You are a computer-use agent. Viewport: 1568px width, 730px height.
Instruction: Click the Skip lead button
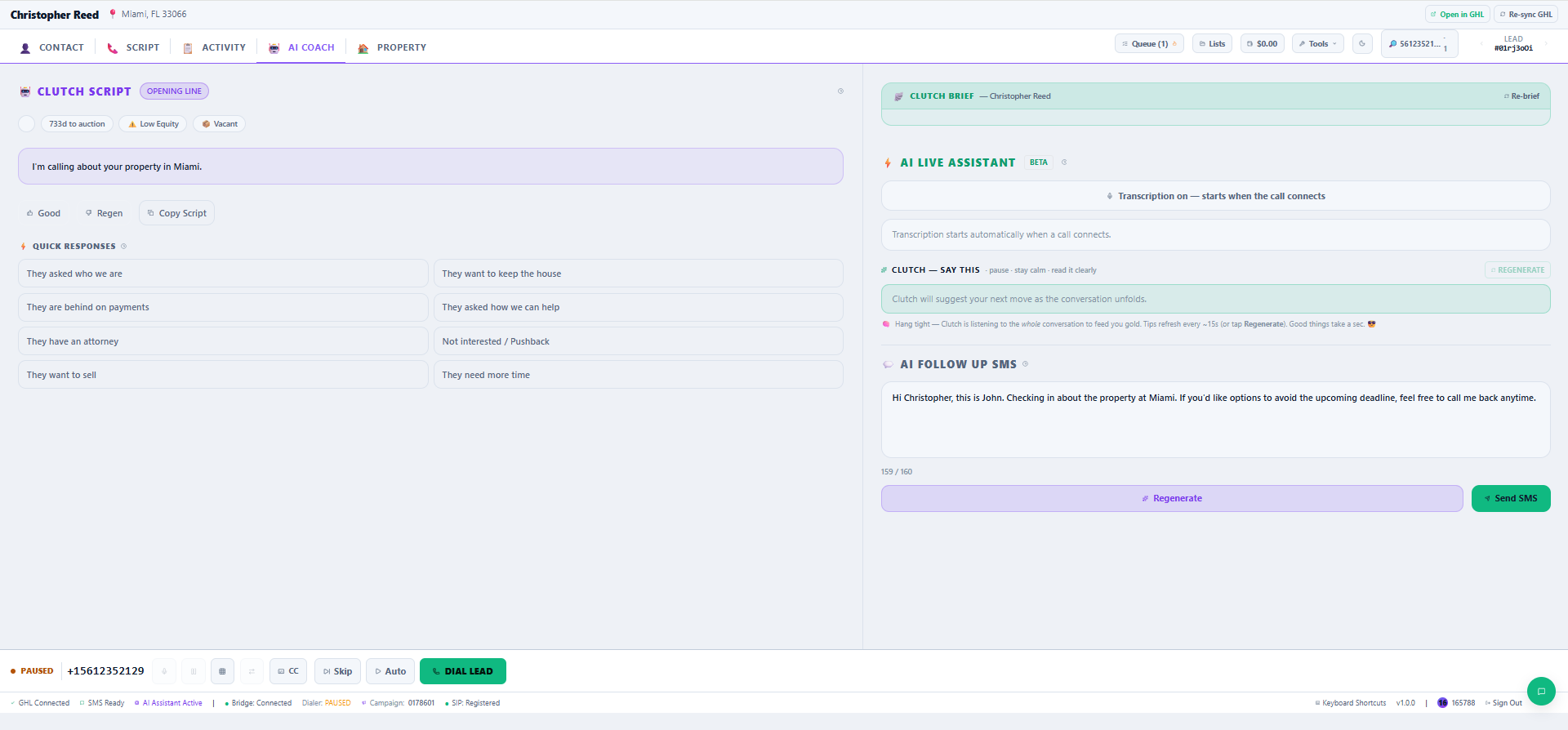pos(337,671)
